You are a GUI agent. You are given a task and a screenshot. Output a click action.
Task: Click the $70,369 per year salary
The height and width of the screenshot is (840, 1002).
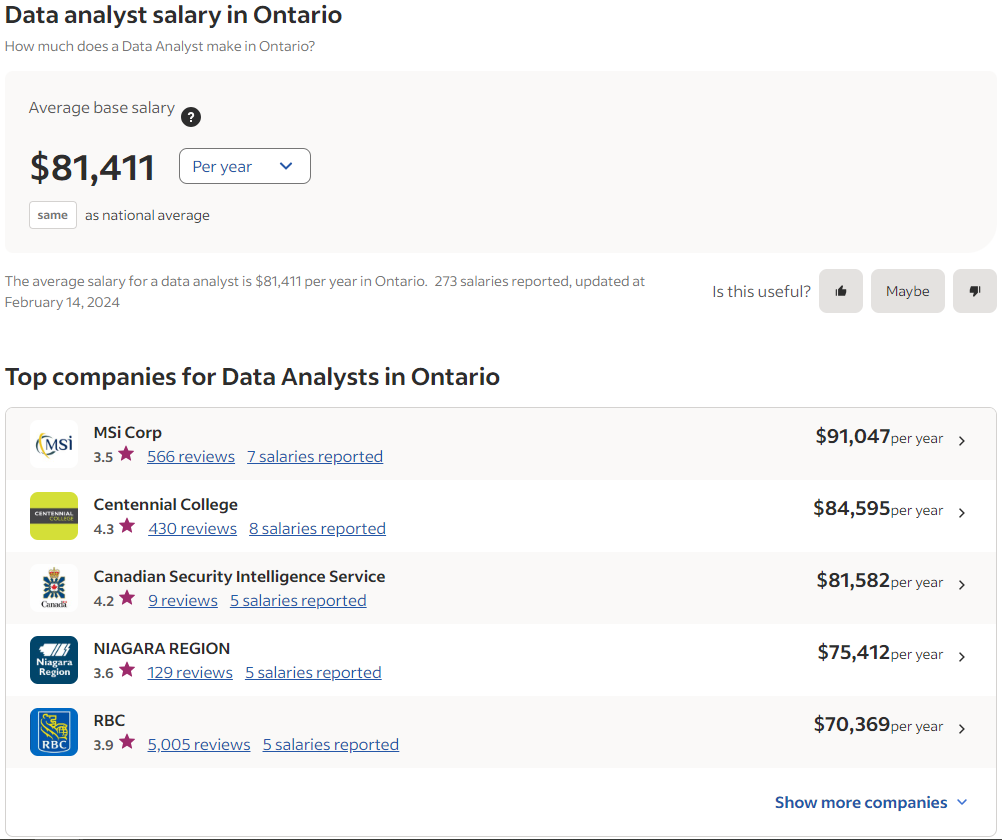click(879, 725)
